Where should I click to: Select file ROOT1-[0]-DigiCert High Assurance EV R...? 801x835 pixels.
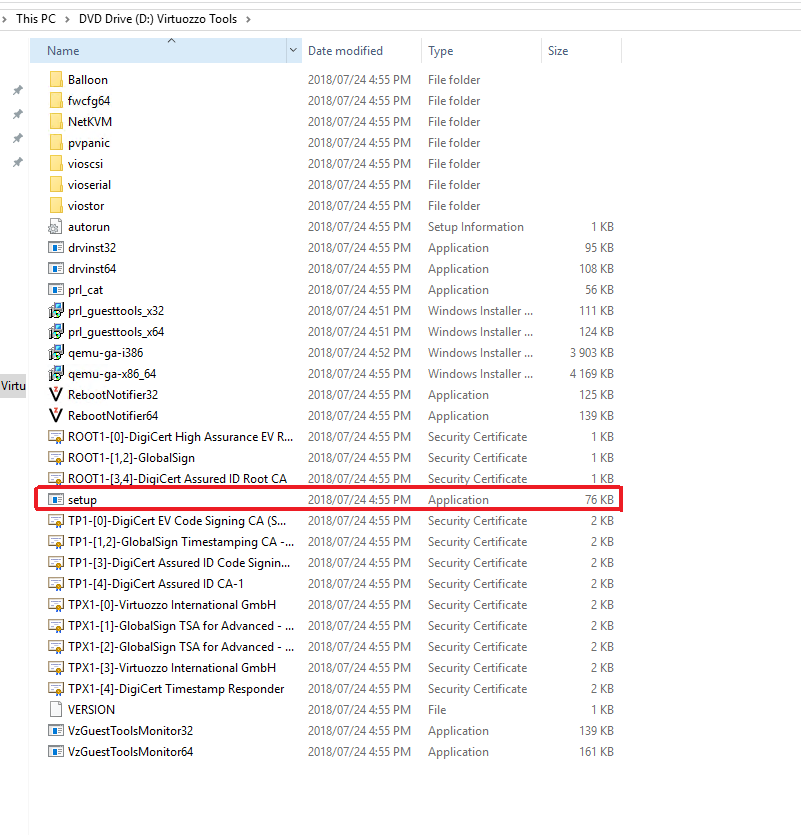[181, 437]
